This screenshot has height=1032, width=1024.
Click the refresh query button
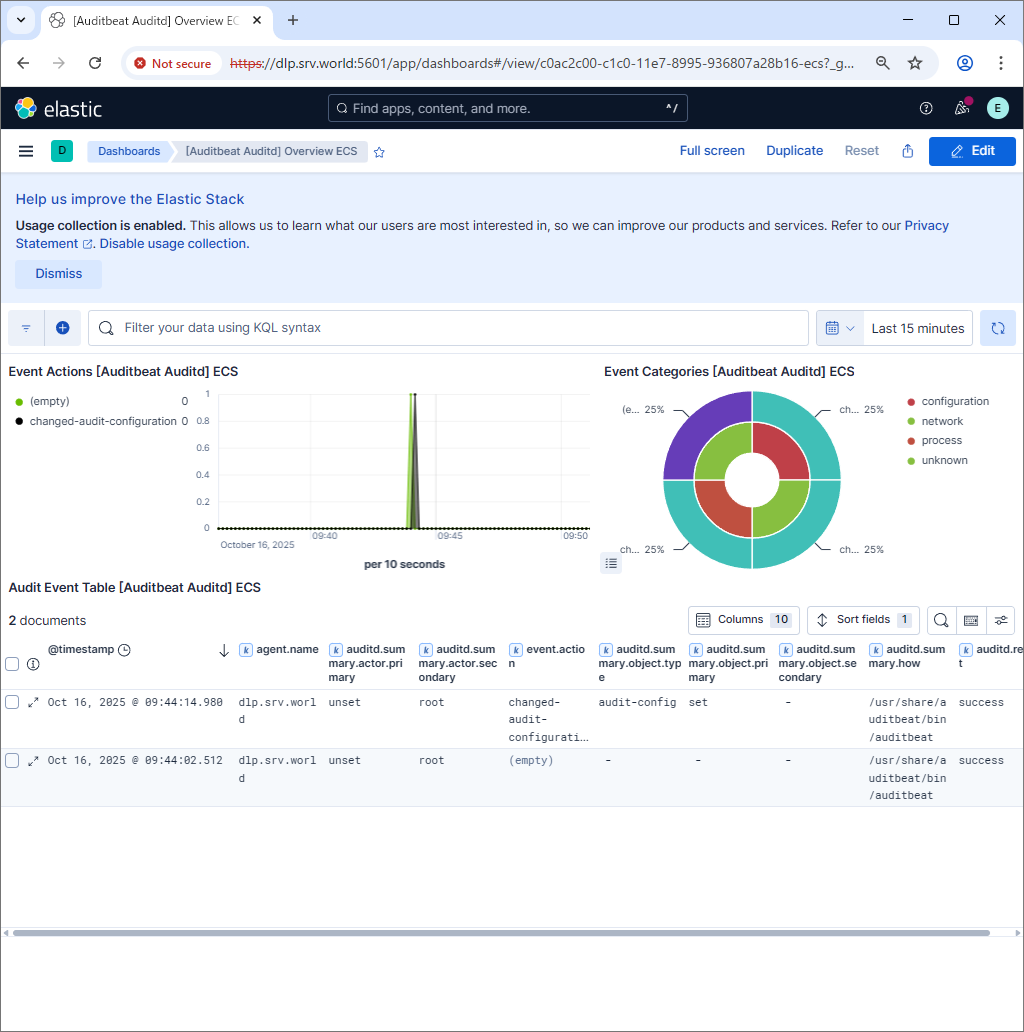point(997,328)
